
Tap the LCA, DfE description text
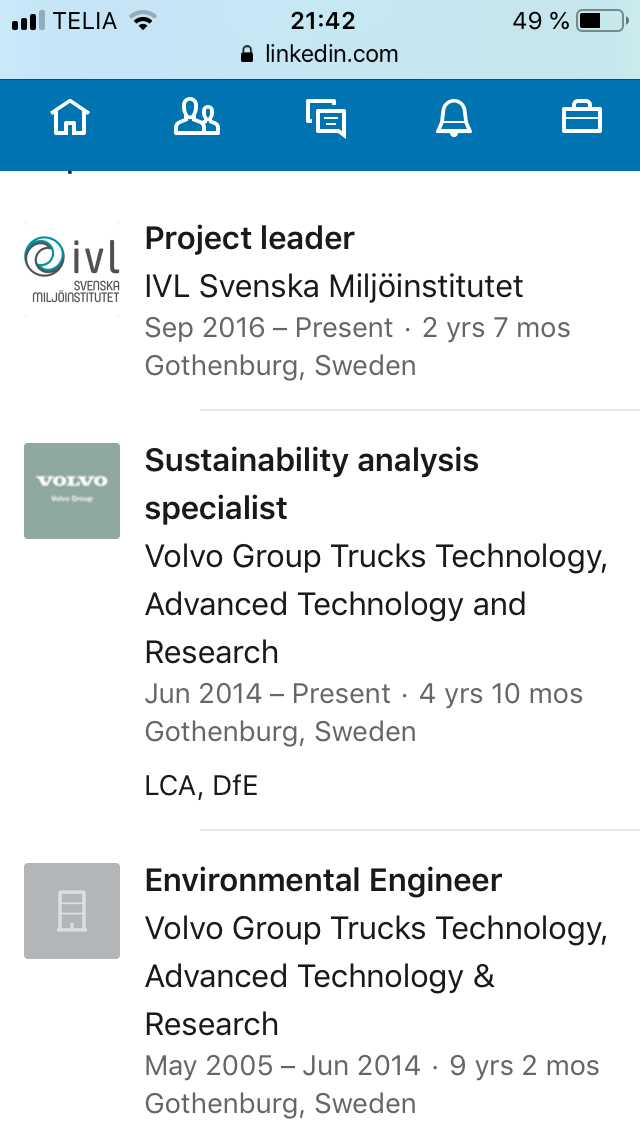click(201, 785)
